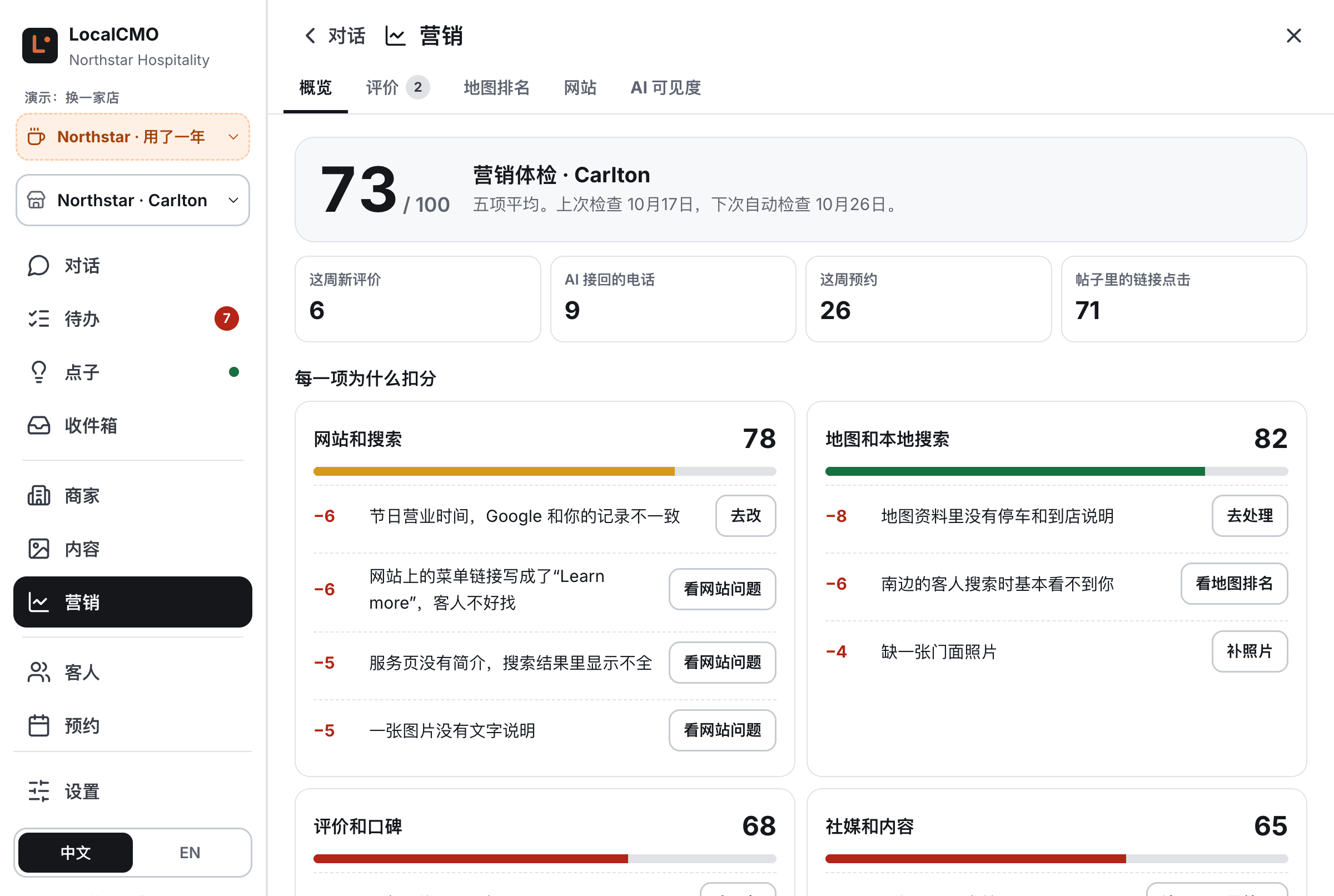Switch language to EN
Screen dimensions: 1334x896
(190, 853)
